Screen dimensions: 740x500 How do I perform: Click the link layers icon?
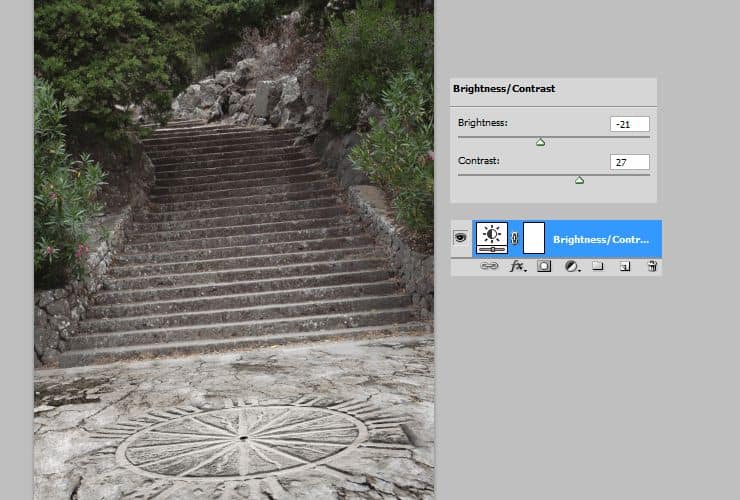[490, 267]
